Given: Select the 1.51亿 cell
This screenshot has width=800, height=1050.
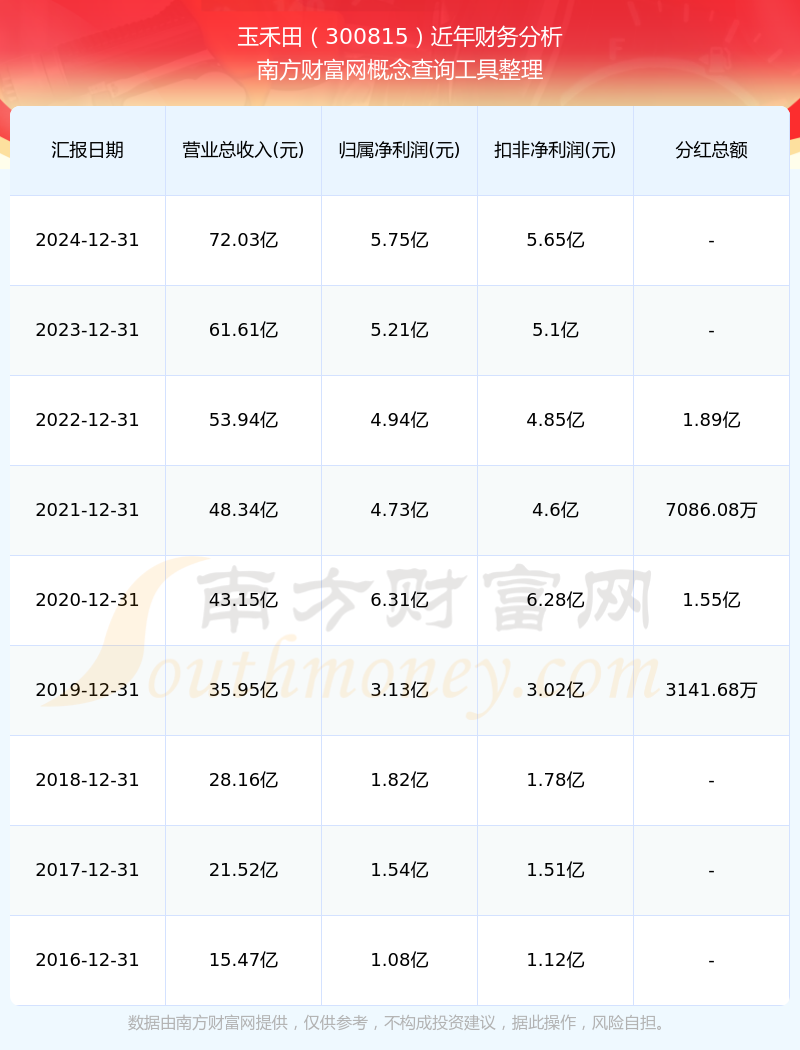Looking at the screenshot, I should pos(556,871).
